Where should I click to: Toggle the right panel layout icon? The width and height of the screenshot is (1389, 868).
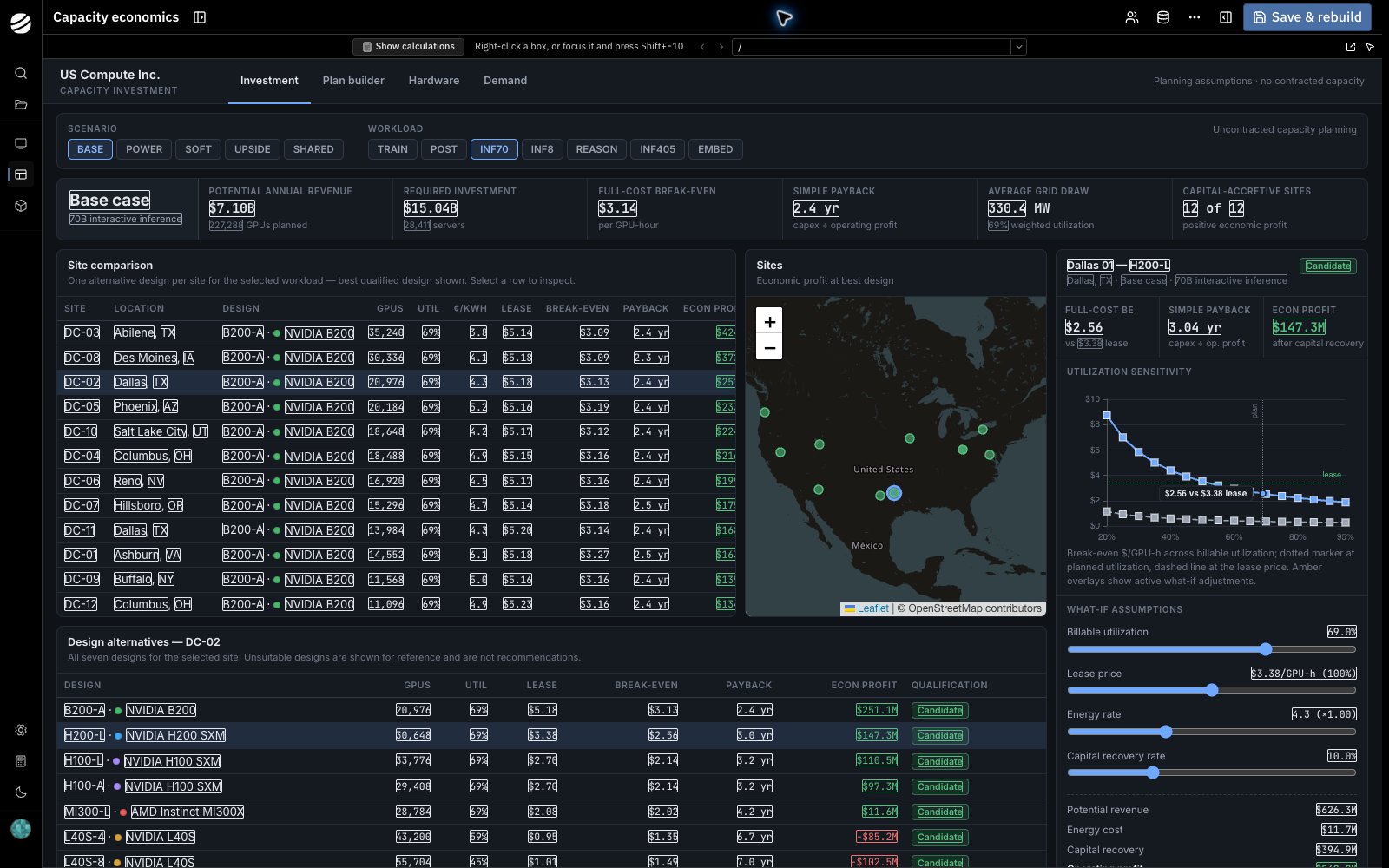point(1226,17)
